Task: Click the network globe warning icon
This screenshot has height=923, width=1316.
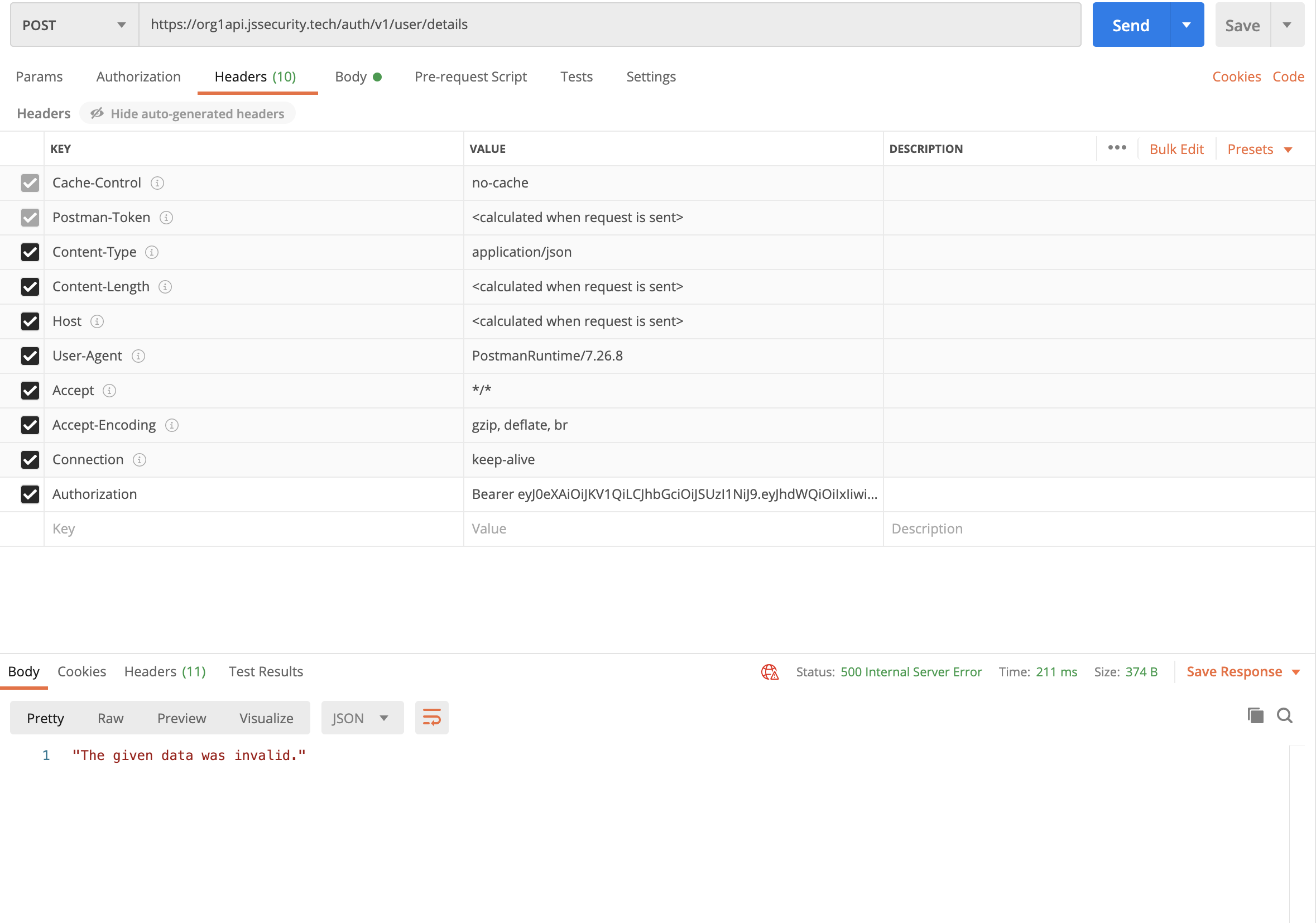Action: (x=769, y=671)
